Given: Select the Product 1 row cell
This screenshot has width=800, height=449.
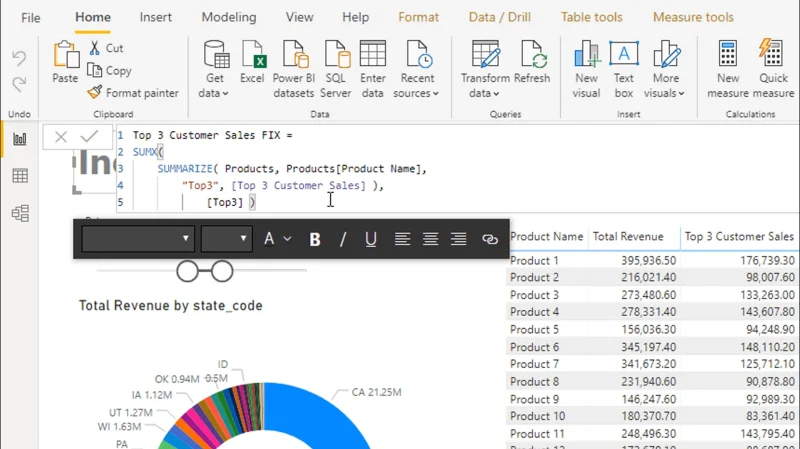Looking at the screenshot, I should pyautogui.click(x=534, y=260).
